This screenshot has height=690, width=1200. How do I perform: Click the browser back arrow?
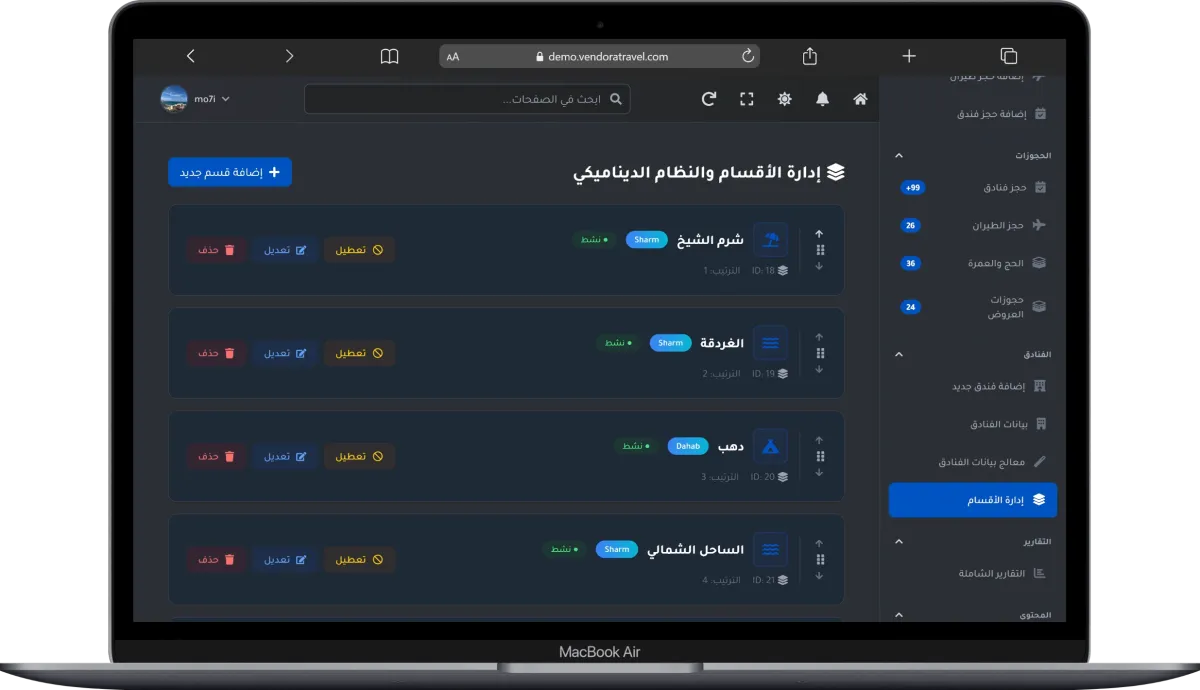(191, 56)
